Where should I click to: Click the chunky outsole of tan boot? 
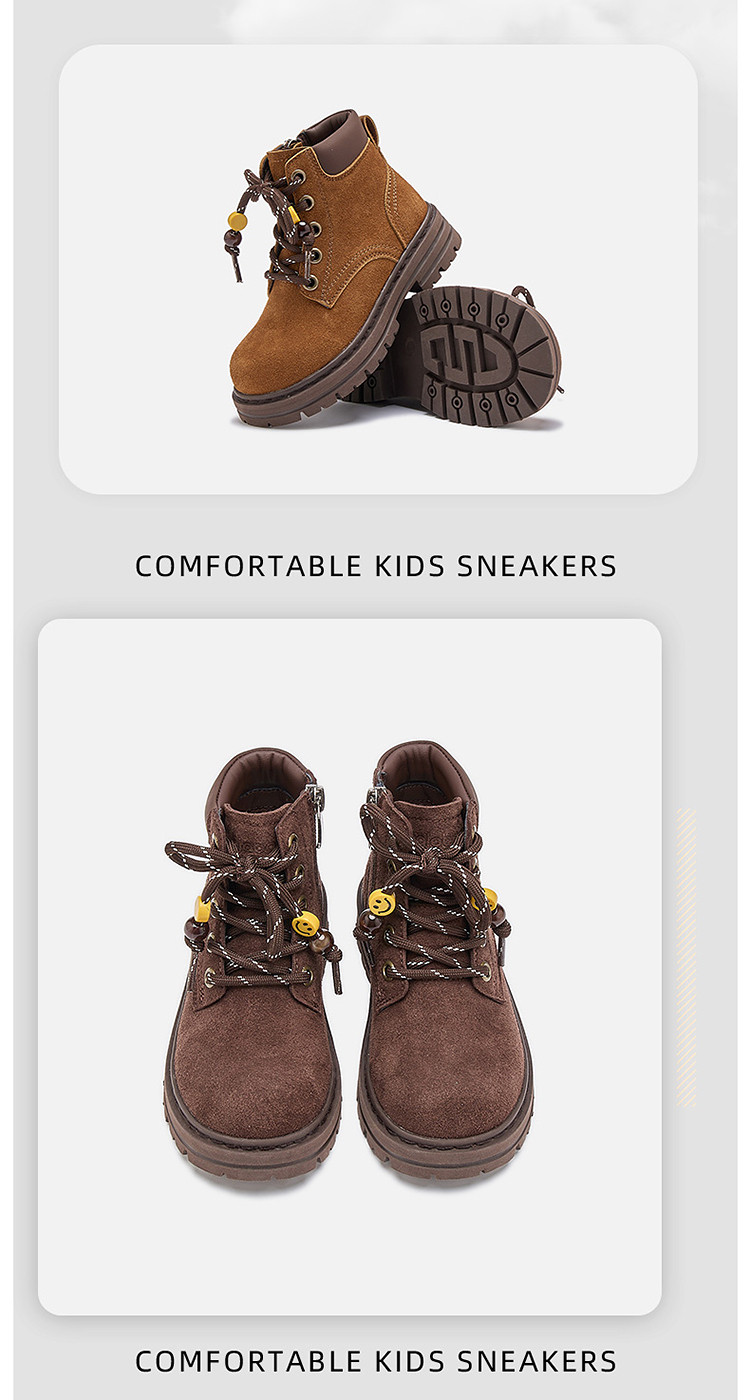(x=345, y=330)
